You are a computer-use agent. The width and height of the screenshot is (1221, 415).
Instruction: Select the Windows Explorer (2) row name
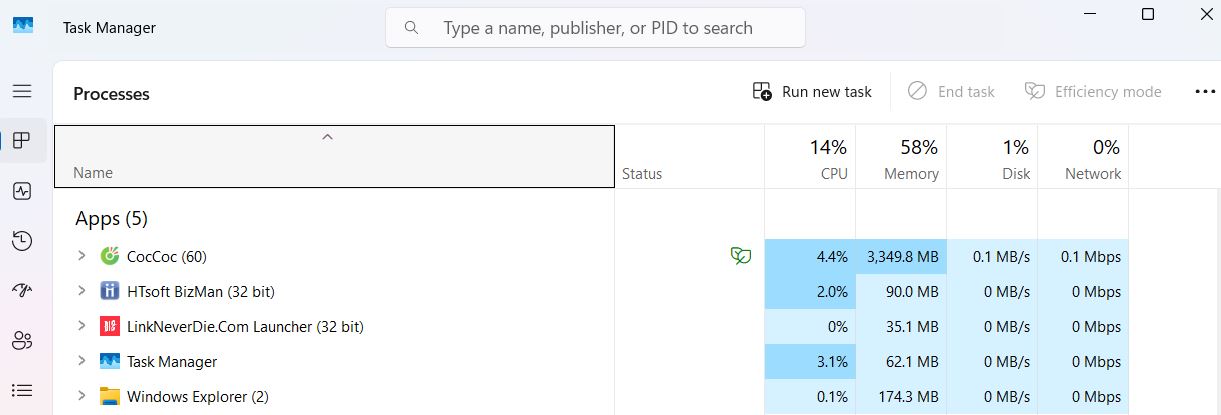pyautogui.click(x=198, y=397)
